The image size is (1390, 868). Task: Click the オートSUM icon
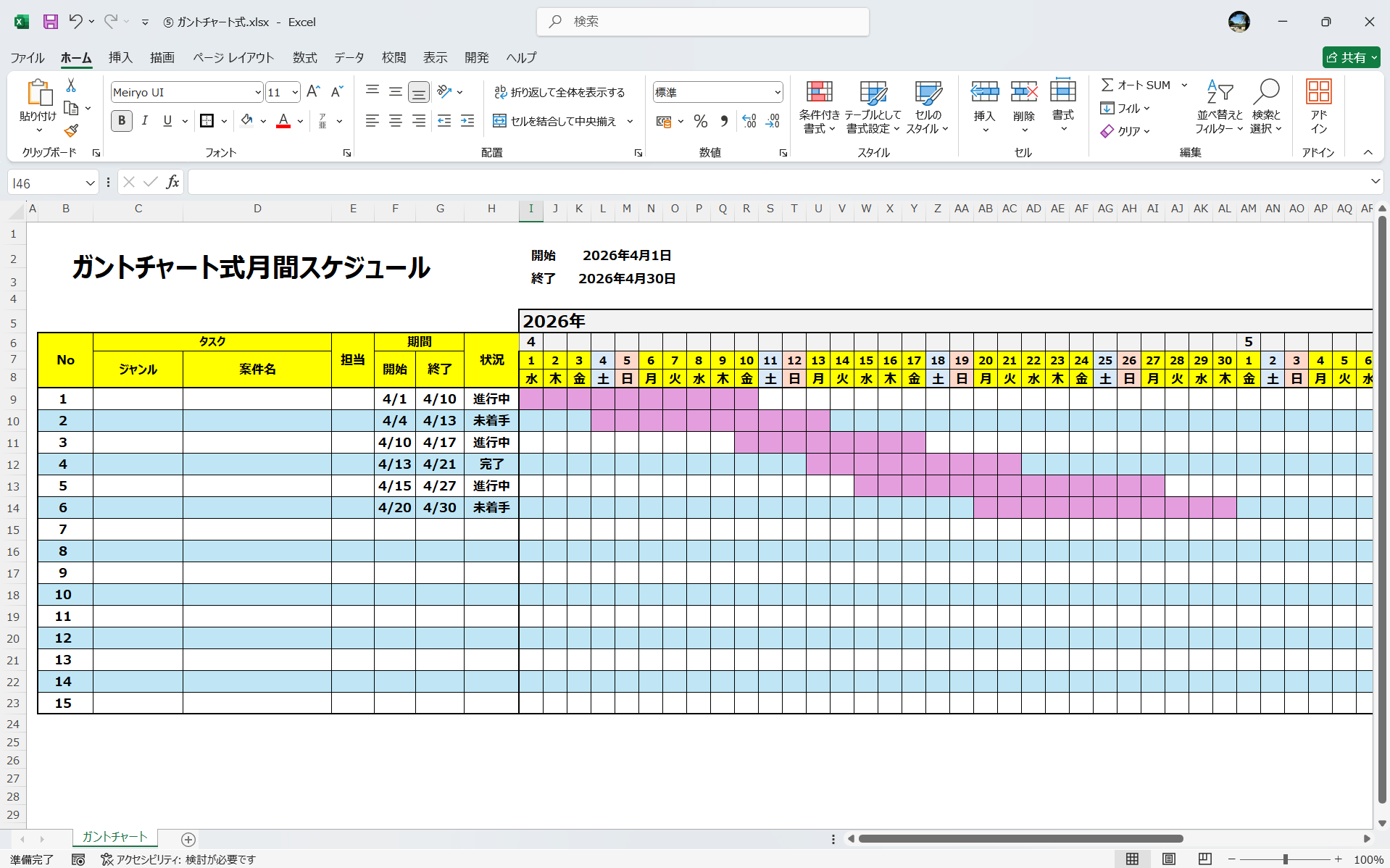pyautogui.click(x=1138, y=85)
